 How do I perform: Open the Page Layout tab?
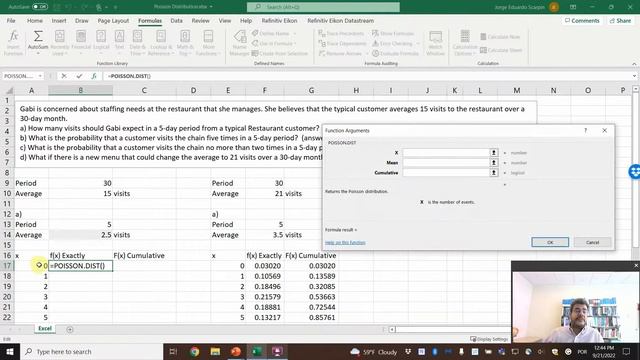pyautogui.click(x=113, y=20)
